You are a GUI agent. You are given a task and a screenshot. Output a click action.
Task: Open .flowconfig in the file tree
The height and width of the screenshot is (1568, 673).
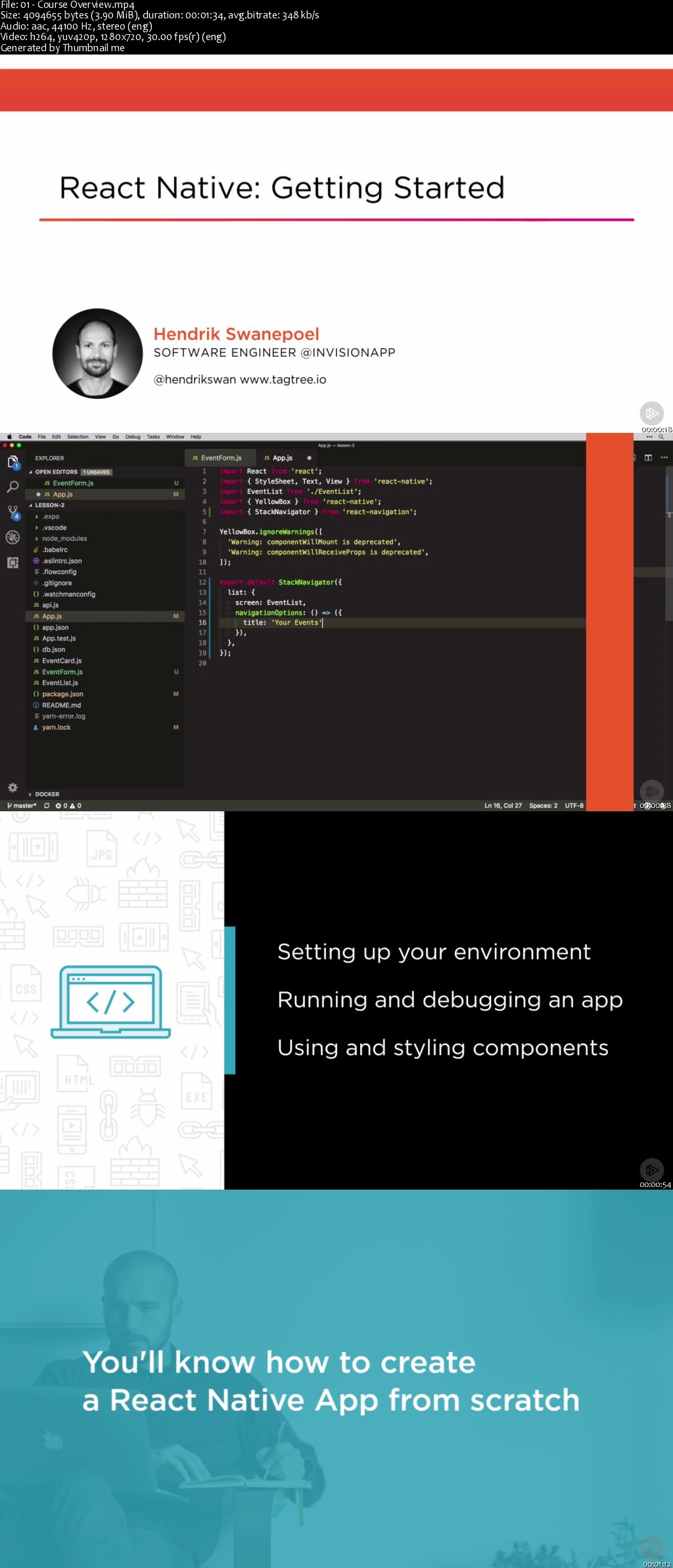click(105, 572)
